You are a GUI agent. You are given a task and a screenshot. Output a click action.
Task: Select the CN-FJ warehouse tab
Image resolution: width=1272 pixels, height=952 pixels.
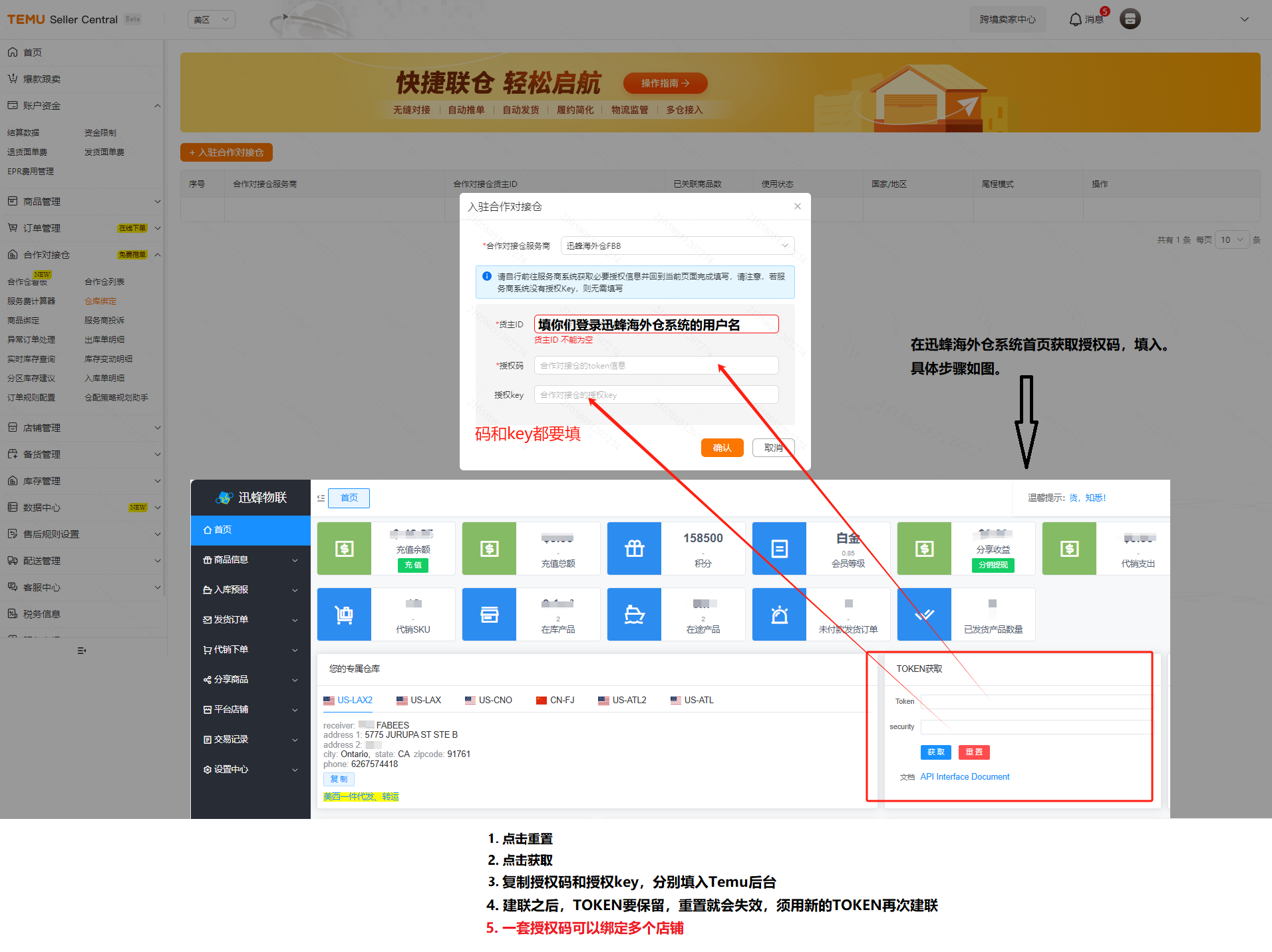555,700
